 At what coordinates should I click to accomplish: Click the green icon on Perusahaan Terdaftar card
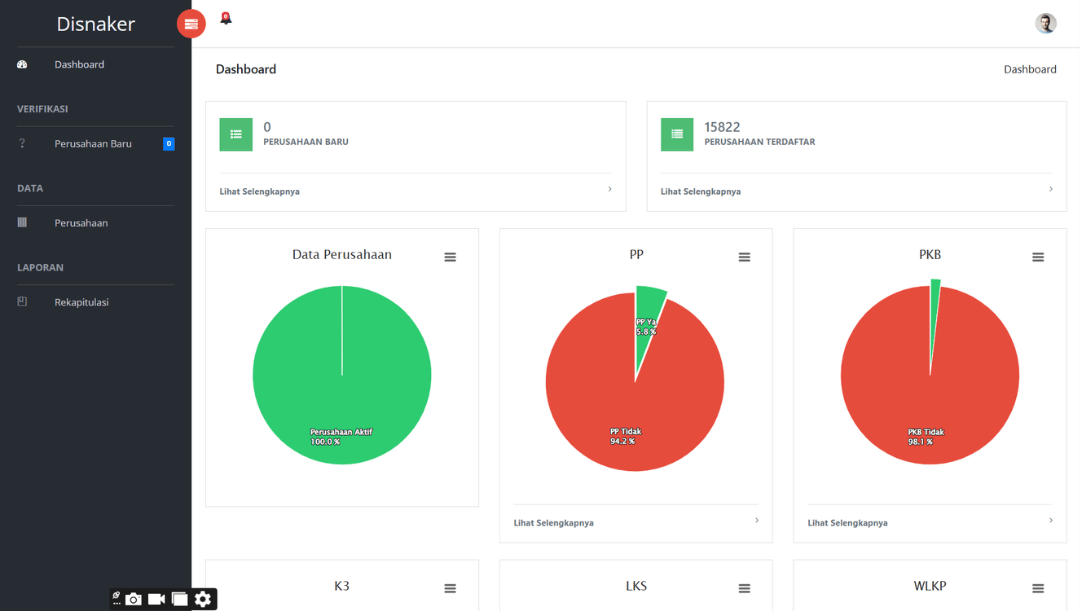pos(677,133)
